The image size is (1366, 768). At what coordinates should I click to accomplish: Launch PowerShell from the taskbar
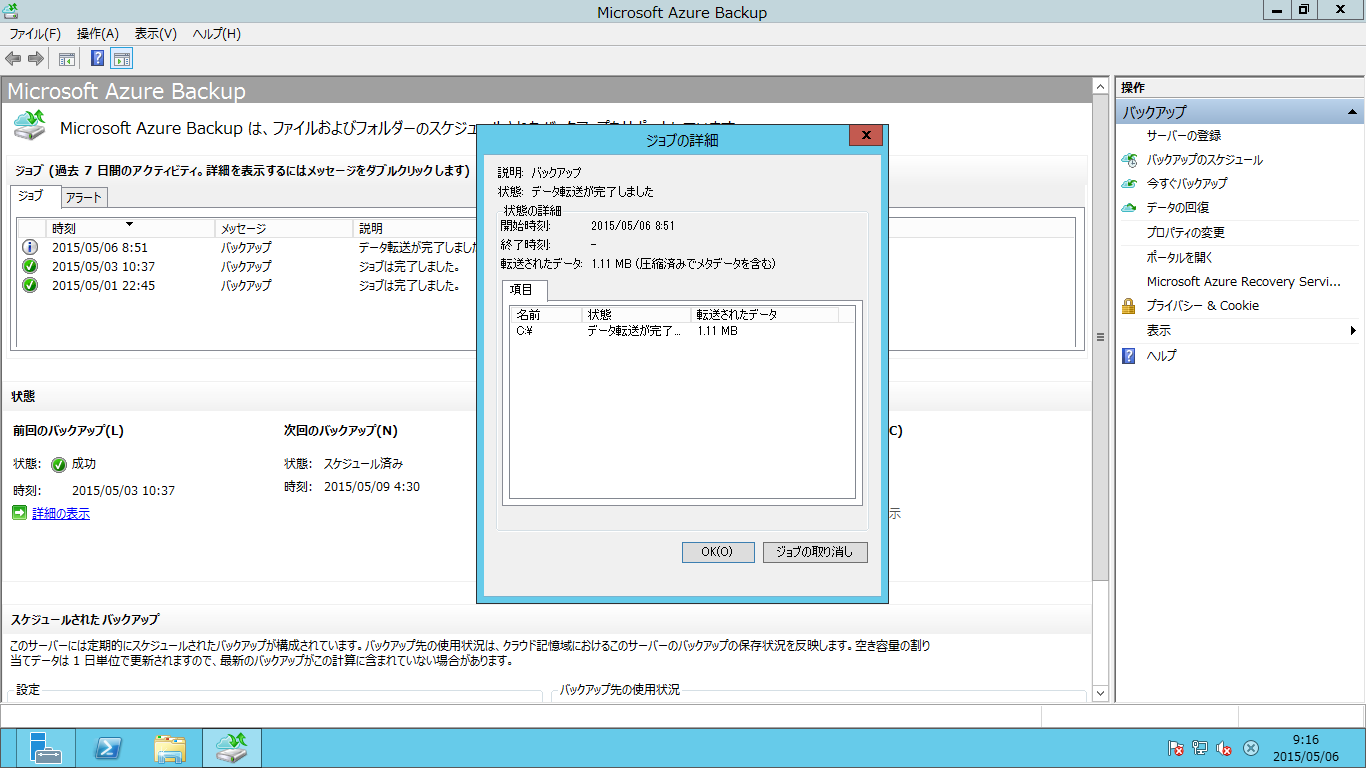click(x=108, y=748)
